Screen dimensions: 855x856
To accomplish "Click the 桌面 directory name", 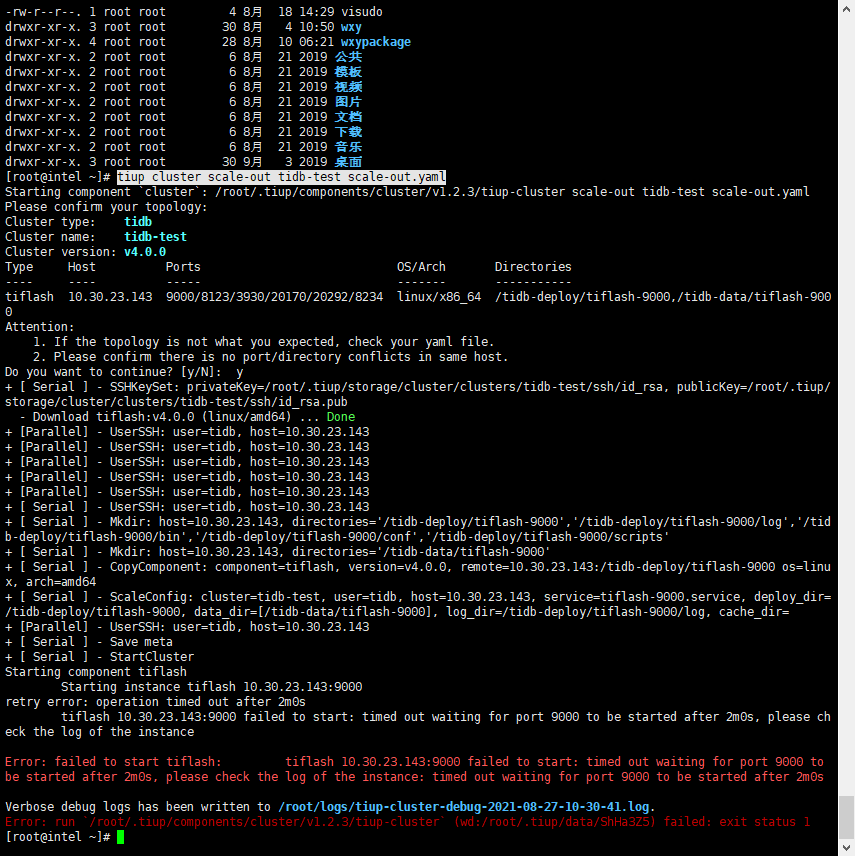I will coord(348,162).
